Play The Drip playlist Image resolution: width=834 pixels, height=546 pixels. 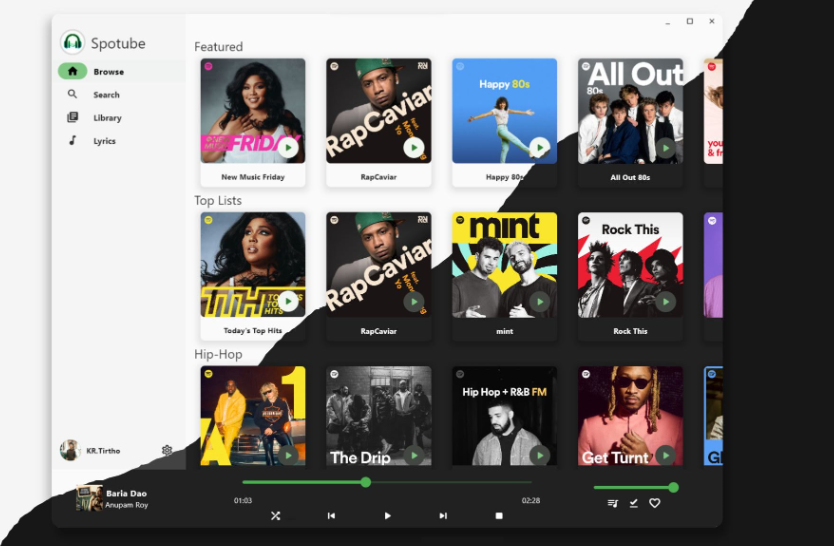tap(414, 455)
